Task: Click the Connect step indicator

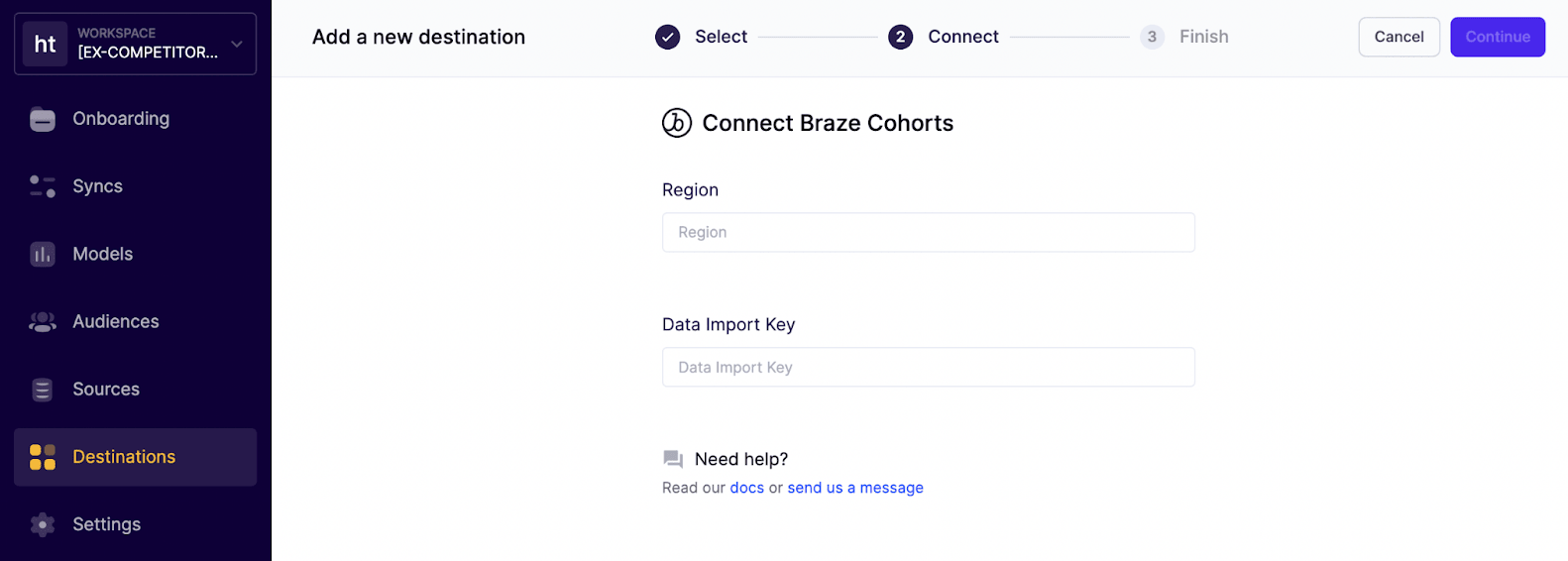Action: click(x=900, y=37)
